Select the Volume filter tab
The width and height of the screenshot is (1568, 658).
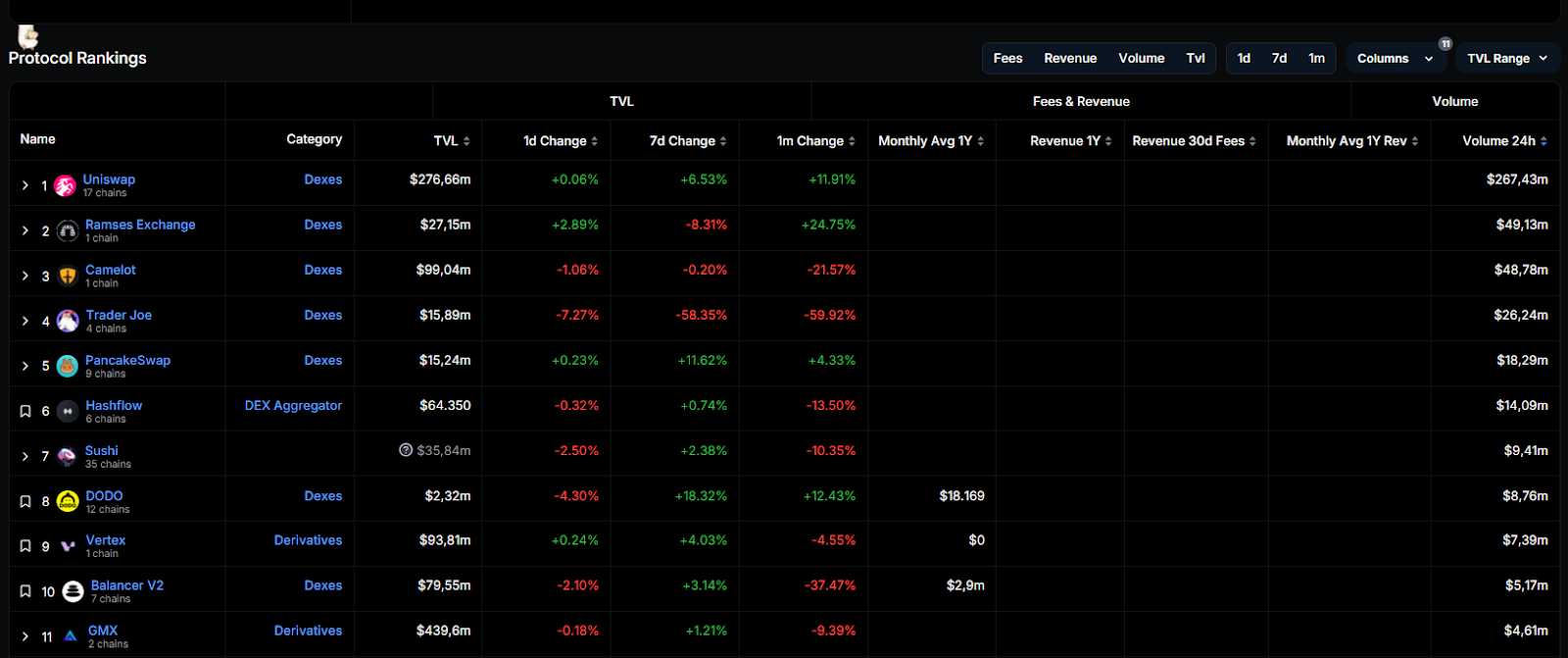click(1142, 59)
